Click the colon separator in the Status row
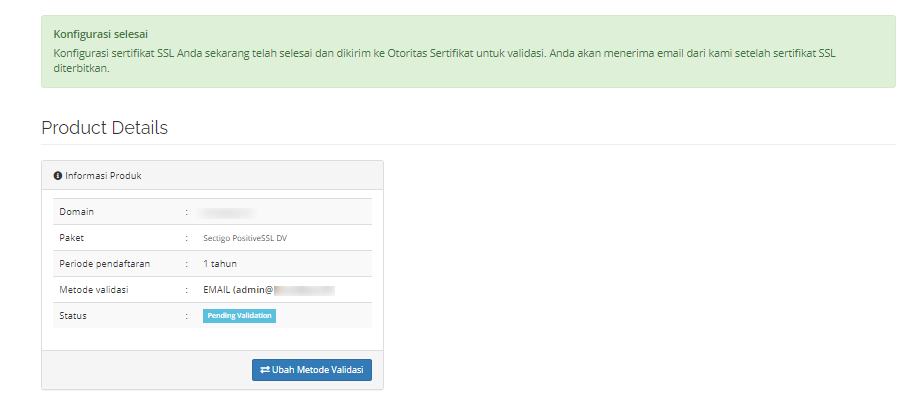 (186, 316)
